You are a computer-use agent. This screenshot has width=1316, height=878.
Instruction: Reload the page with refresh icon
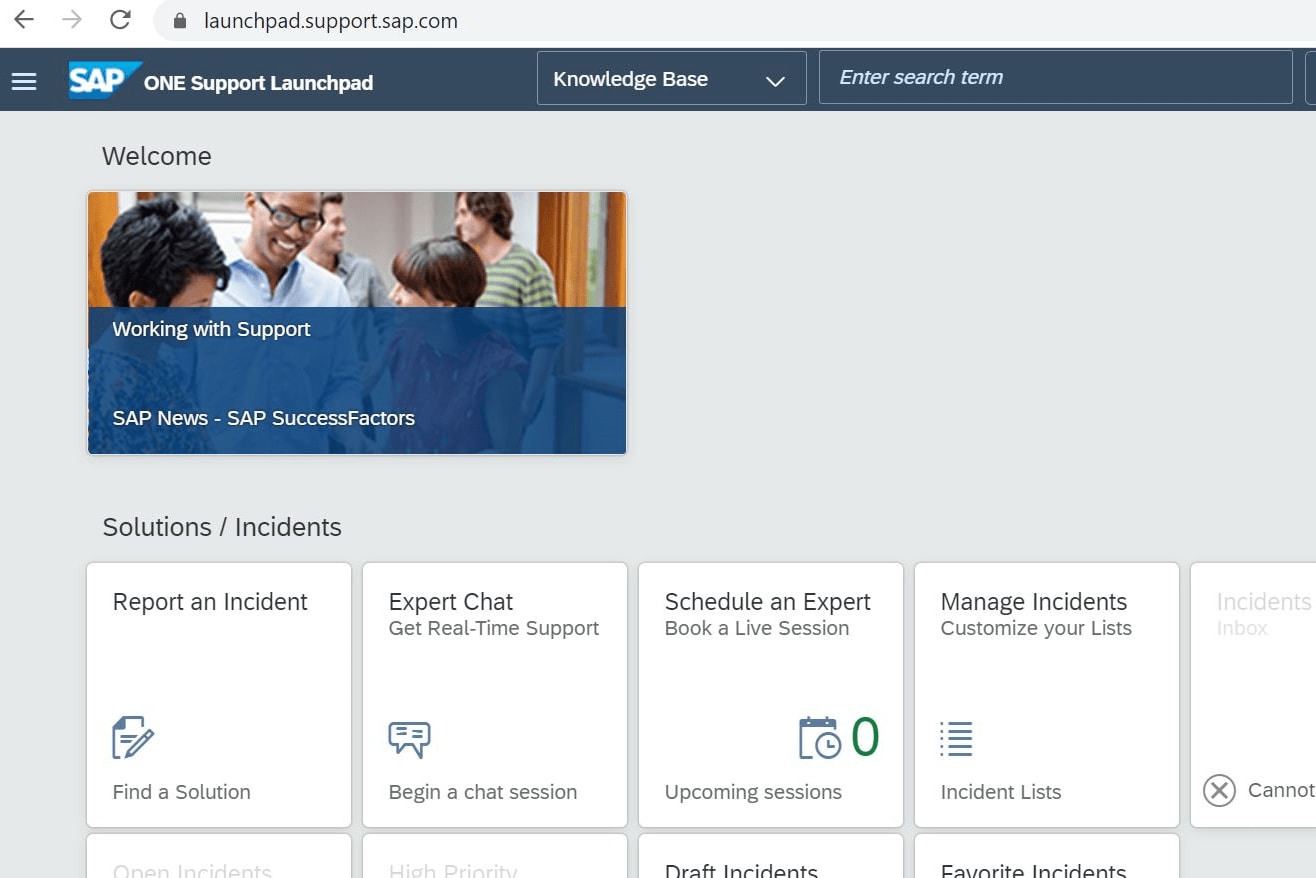120,20
